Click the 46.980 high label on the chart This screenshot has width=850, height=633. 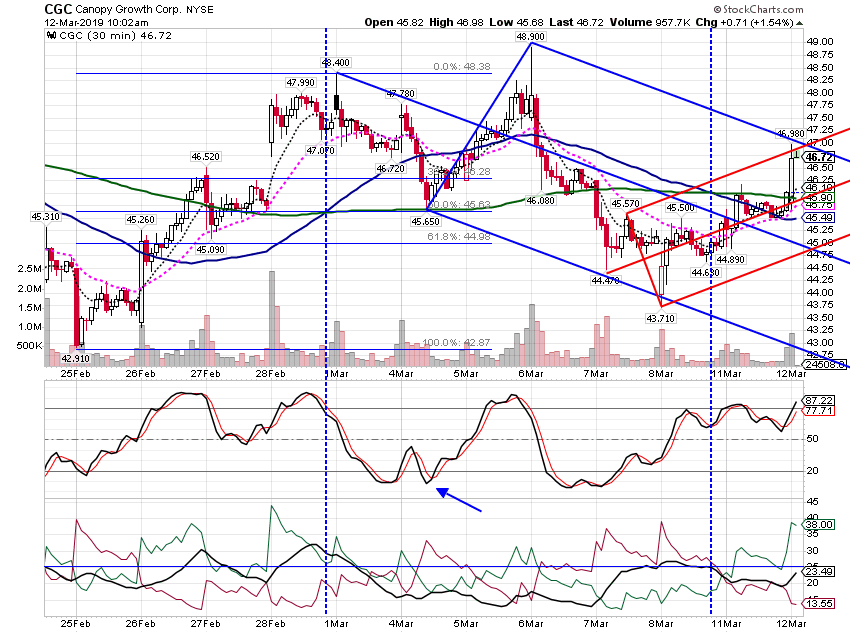(x=790, y=133)
